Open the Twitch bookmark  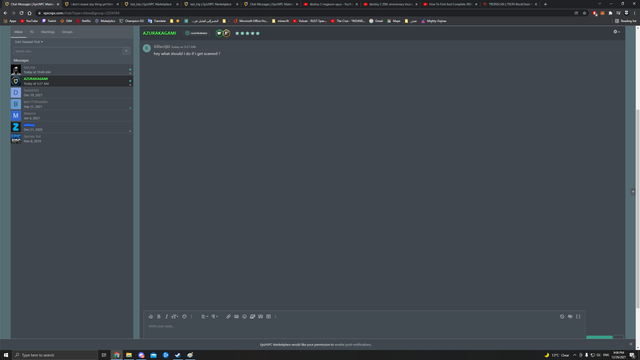point(49,21)
